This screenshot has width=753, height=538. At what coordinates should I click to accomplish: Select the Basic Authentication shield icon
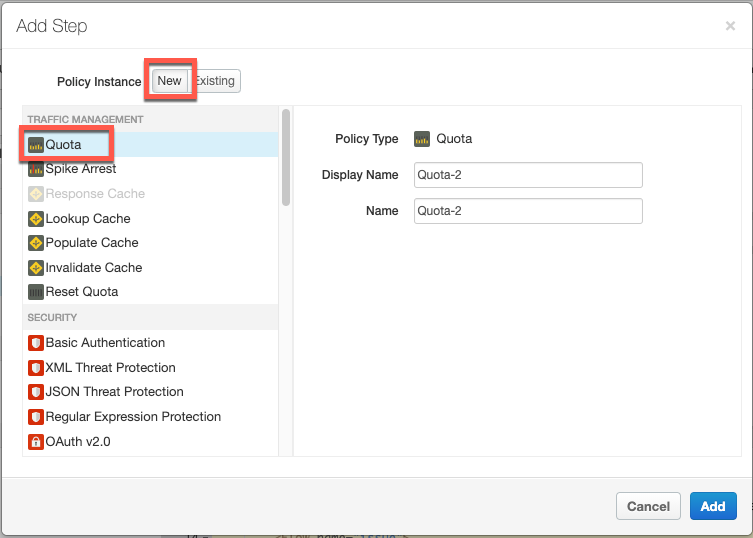36,343
